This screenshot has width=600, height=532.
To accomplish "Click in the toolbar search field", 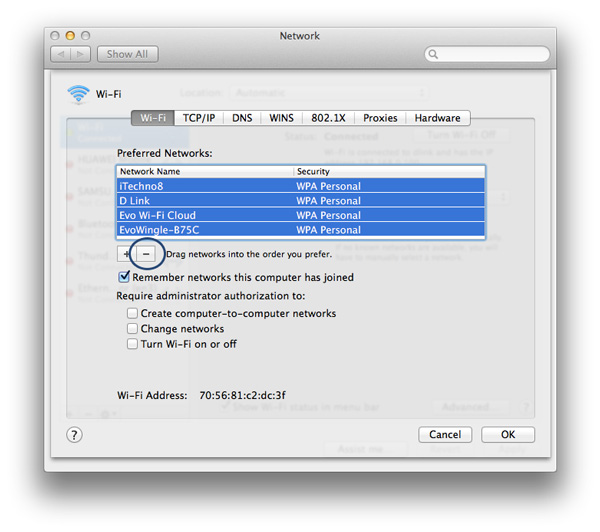I will [487, 54].
